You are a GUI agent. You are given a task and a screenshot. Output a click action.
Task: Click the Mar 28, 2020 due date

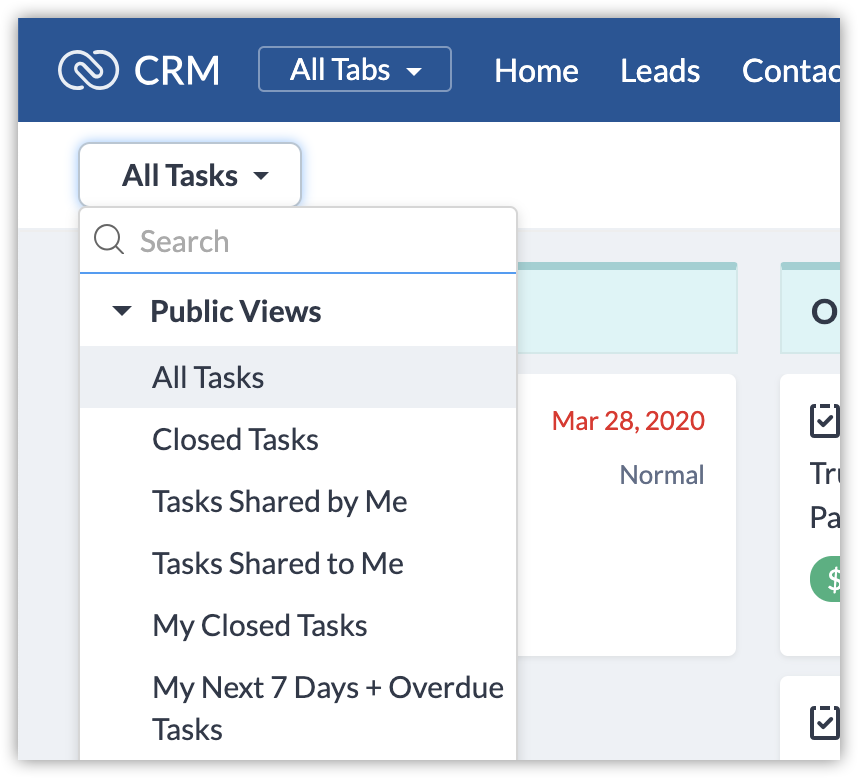tap(628, 421)
